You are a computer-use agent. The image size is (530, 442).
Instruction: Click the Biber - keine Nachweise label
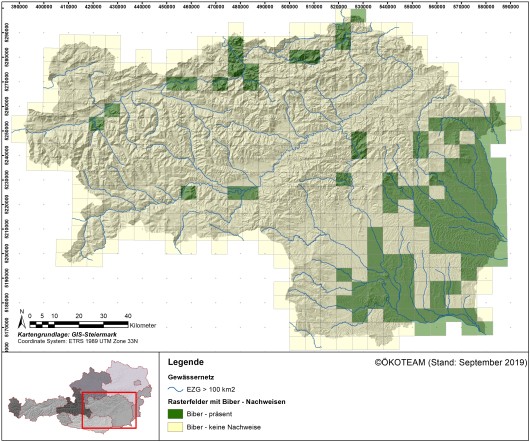coord(223,427)
